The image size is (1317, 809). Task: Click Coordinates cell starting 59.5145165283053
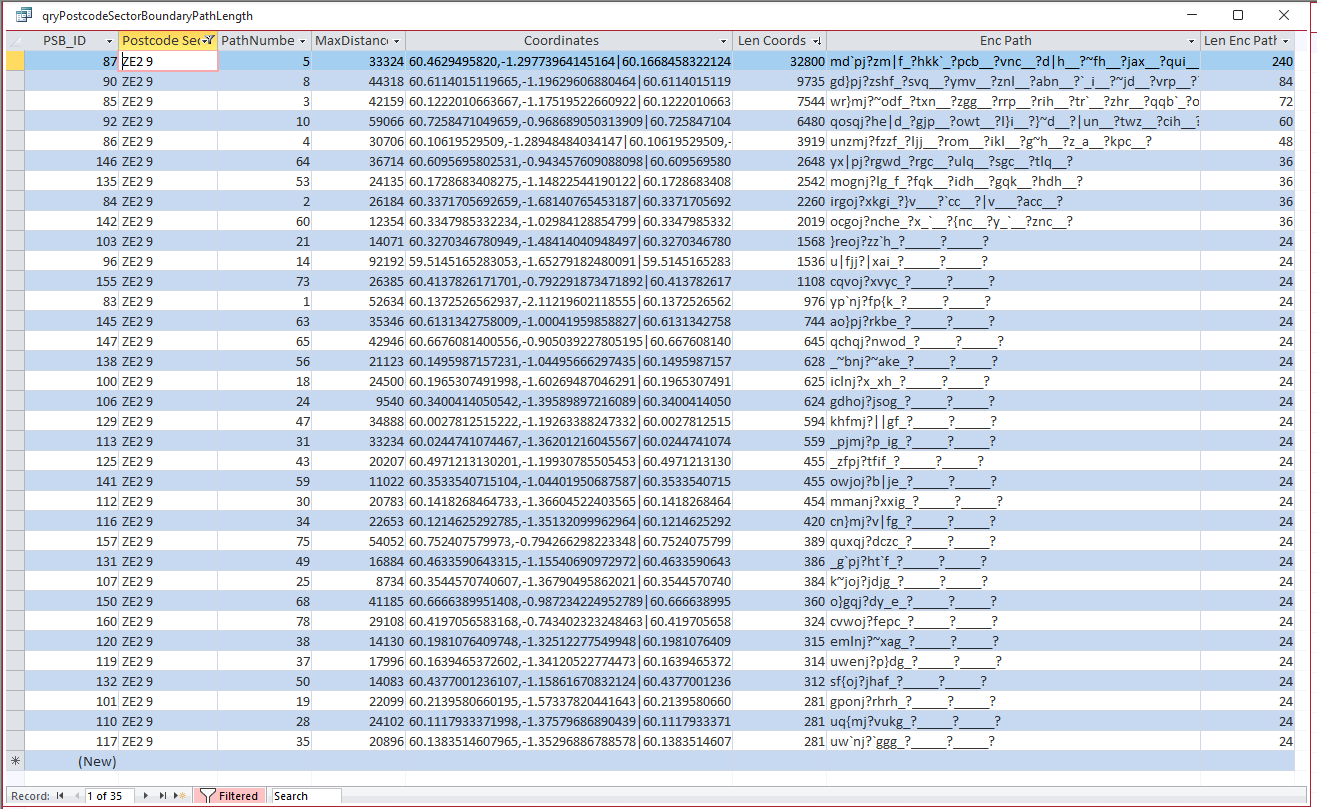569,261
